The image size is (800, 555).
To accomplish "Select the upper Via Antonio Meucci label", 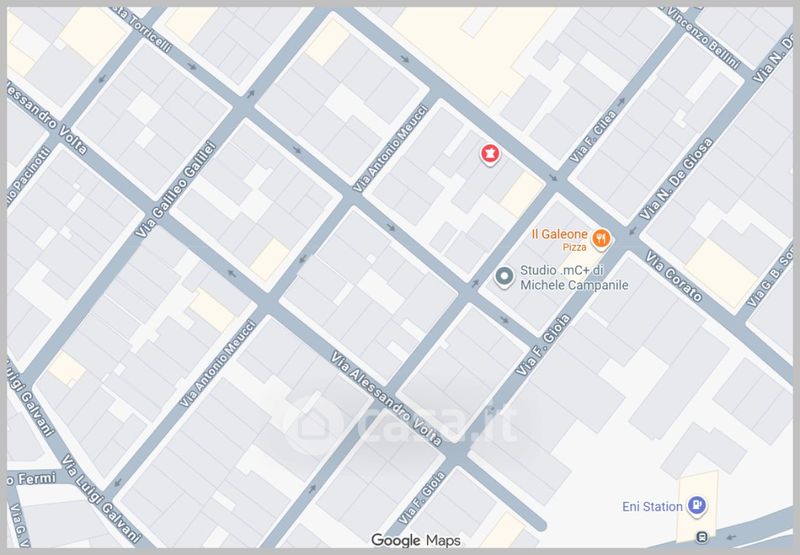I will (390, 148).
